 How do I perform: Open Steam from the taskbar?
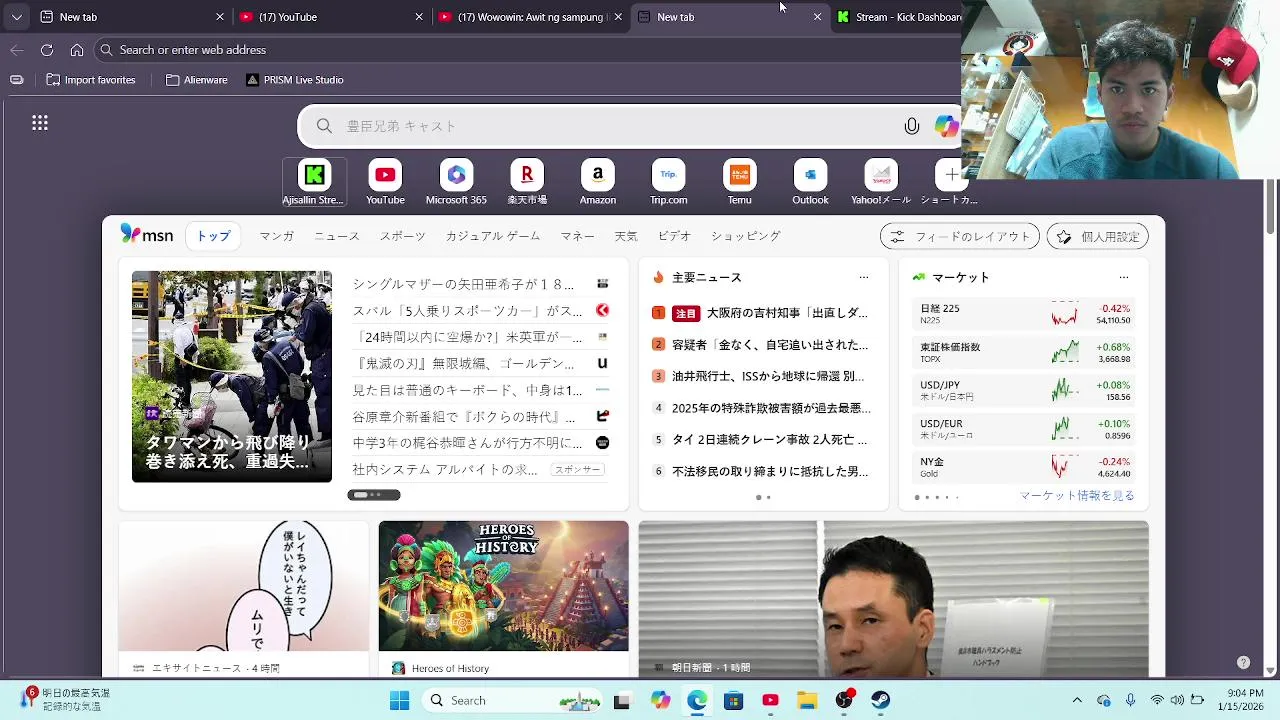tap(881, 700)
